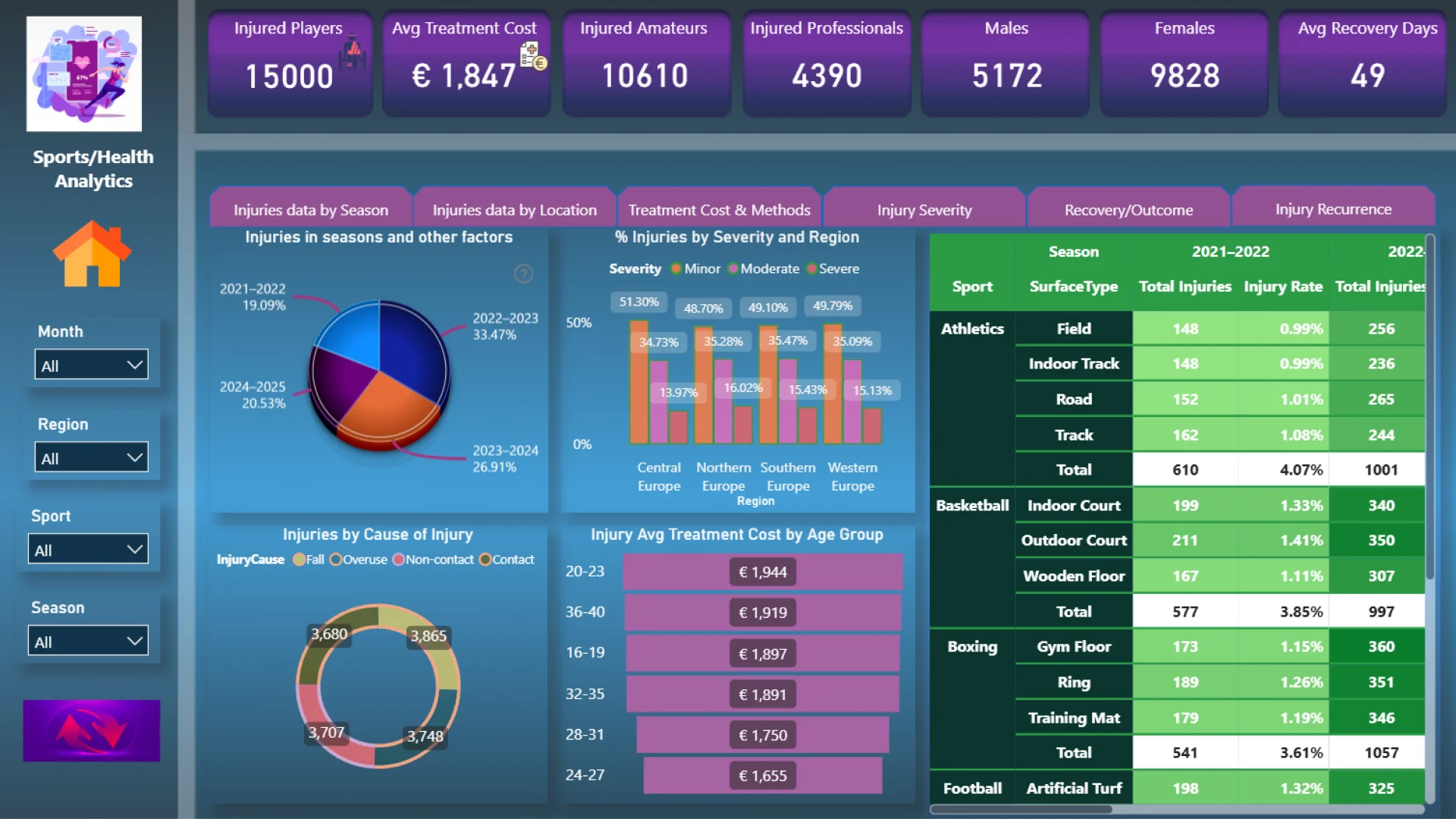Open Treatment Cost & Methods tab

click(719, 209)
